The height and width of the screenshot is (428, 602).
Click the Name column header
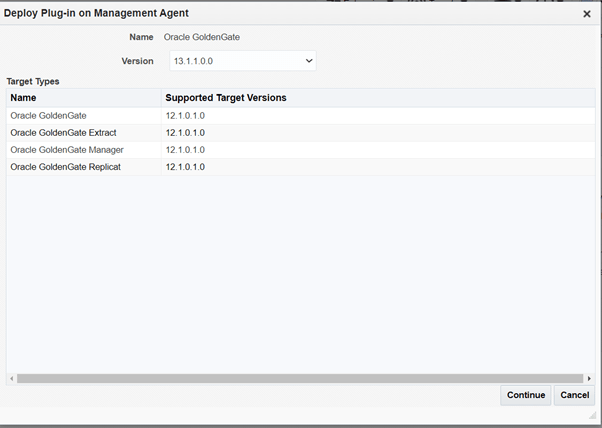24,98
